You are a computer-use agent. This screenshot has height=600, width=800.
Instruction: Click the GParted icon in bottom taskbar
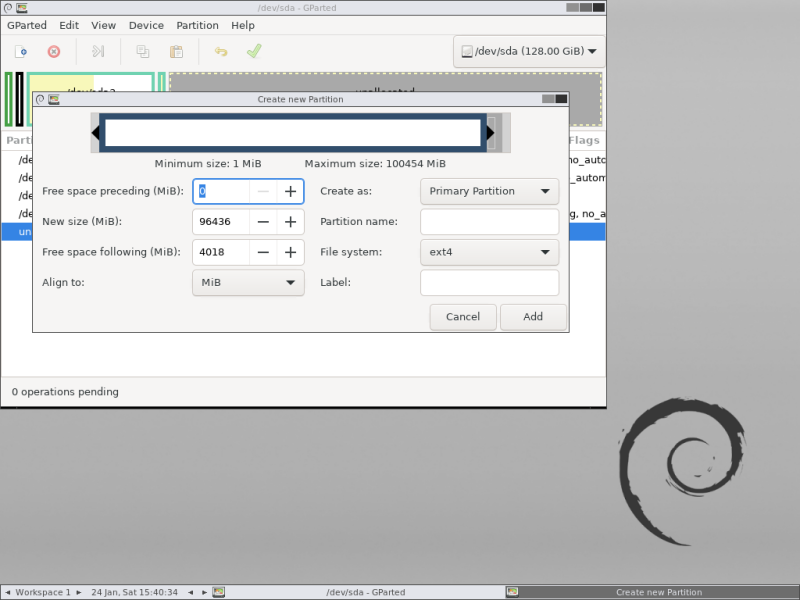(x=218, y=592)
